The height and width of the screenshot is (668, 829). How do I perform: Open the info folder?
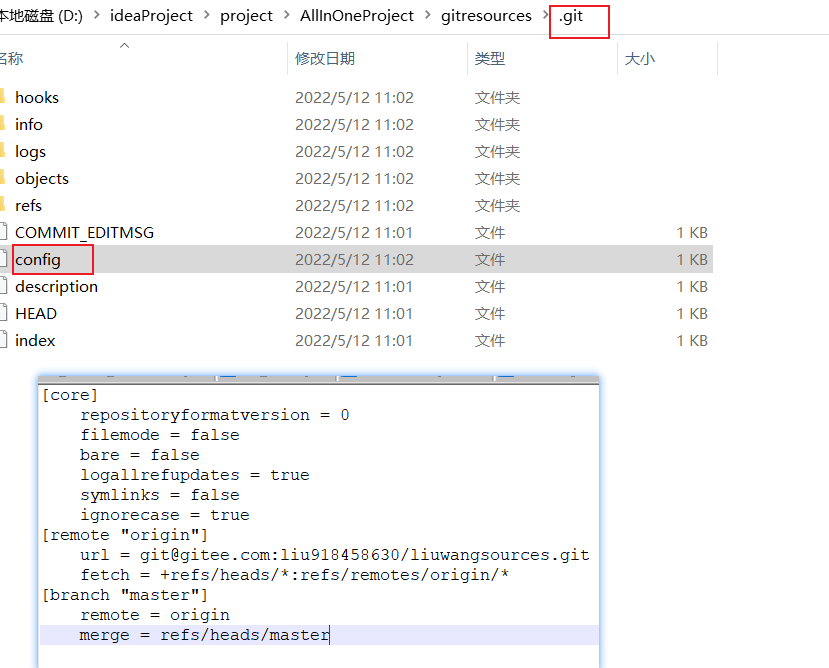(29, 124)
